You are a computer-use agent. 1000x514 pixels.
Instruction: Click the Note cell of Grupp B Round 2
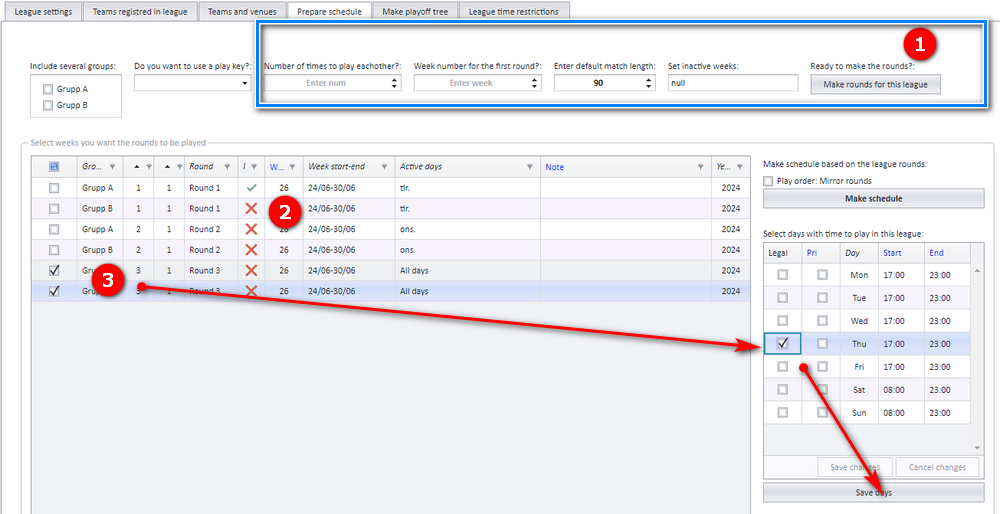click(626, 250)
